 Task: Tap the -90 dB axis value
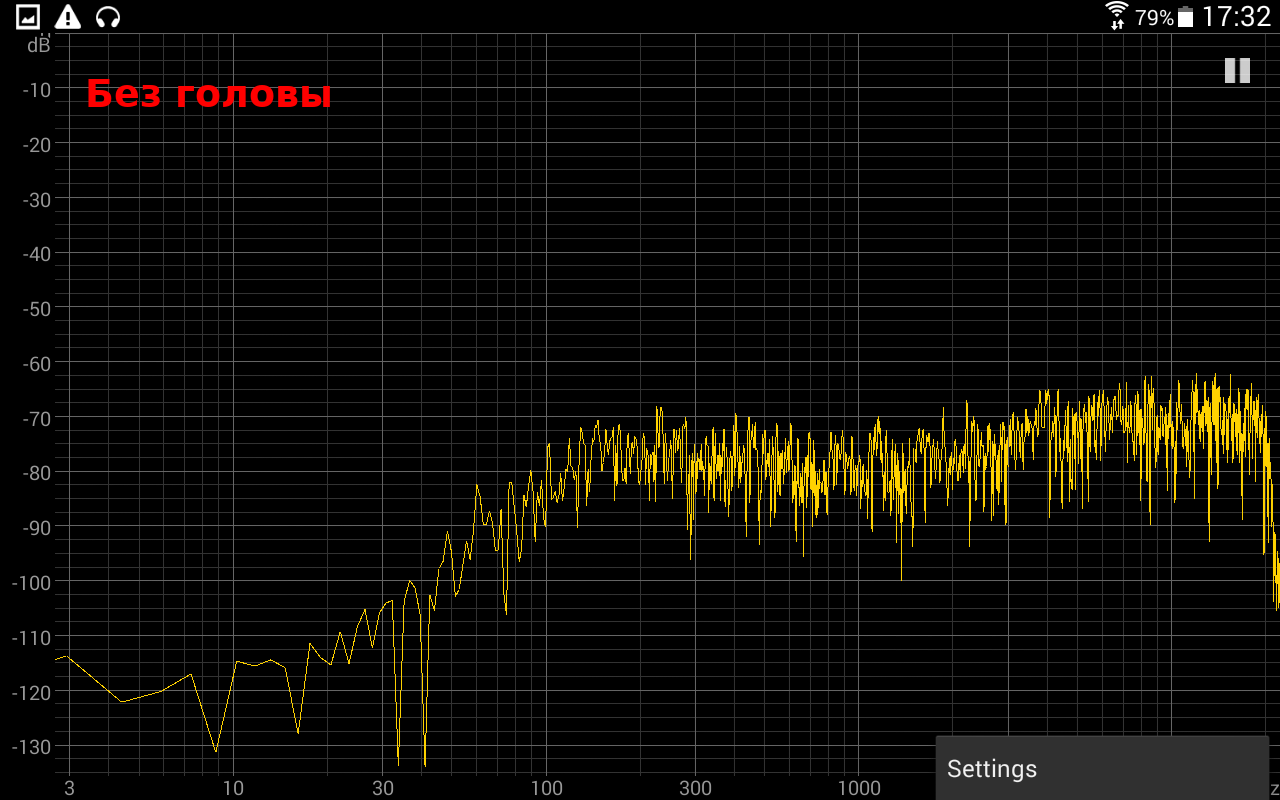(37, 527)
